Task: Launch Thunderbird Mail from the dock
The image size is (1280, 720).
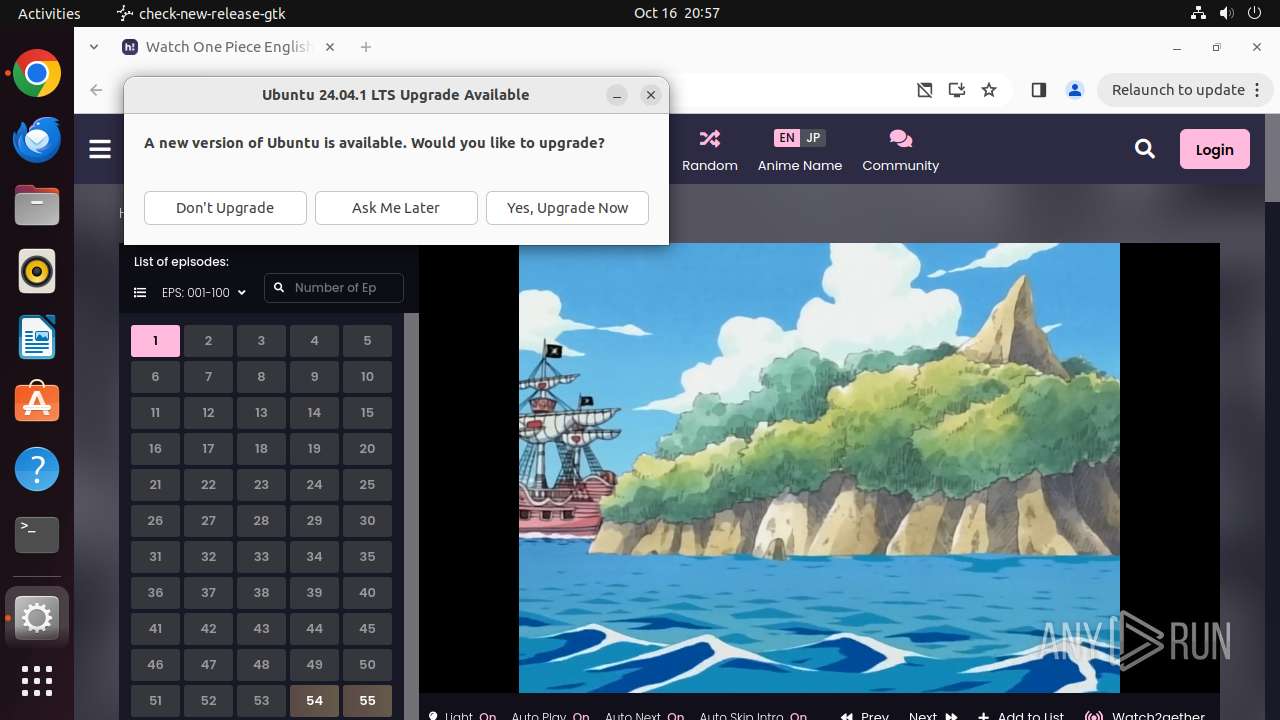Action: point(37,140)
